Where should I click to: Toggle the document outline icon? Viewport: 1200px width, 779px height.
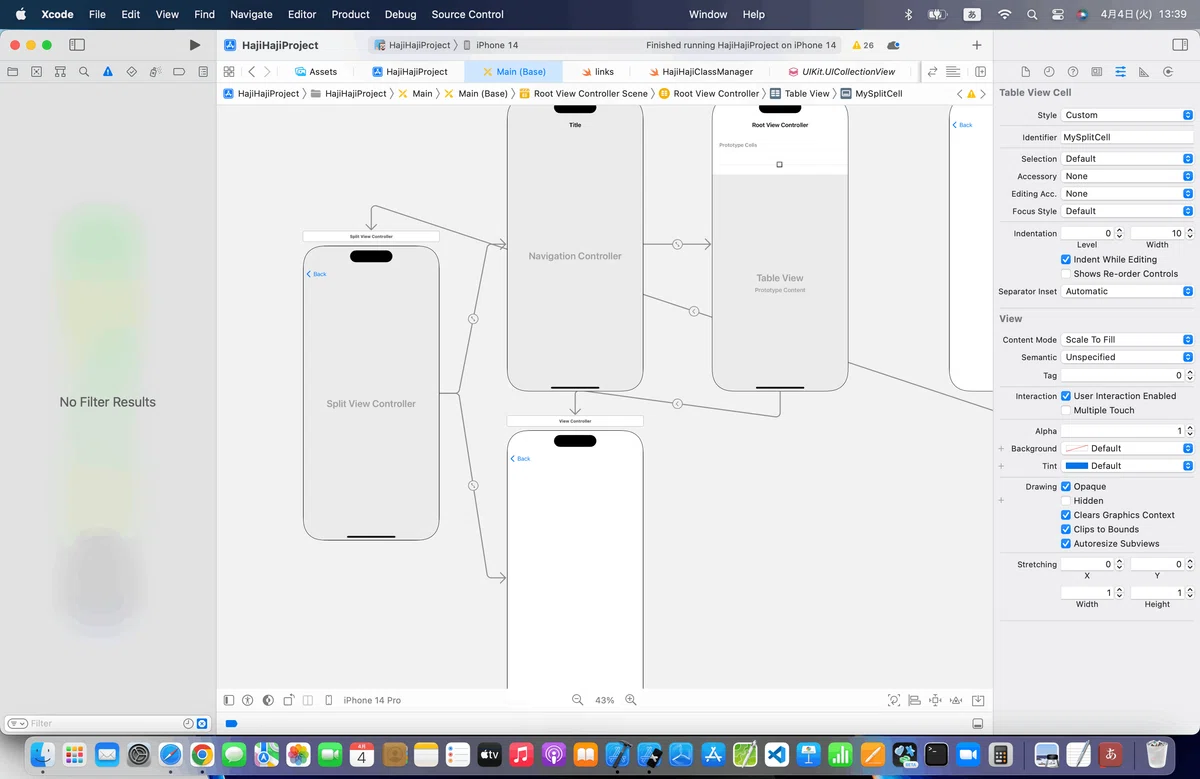point(229,700)
